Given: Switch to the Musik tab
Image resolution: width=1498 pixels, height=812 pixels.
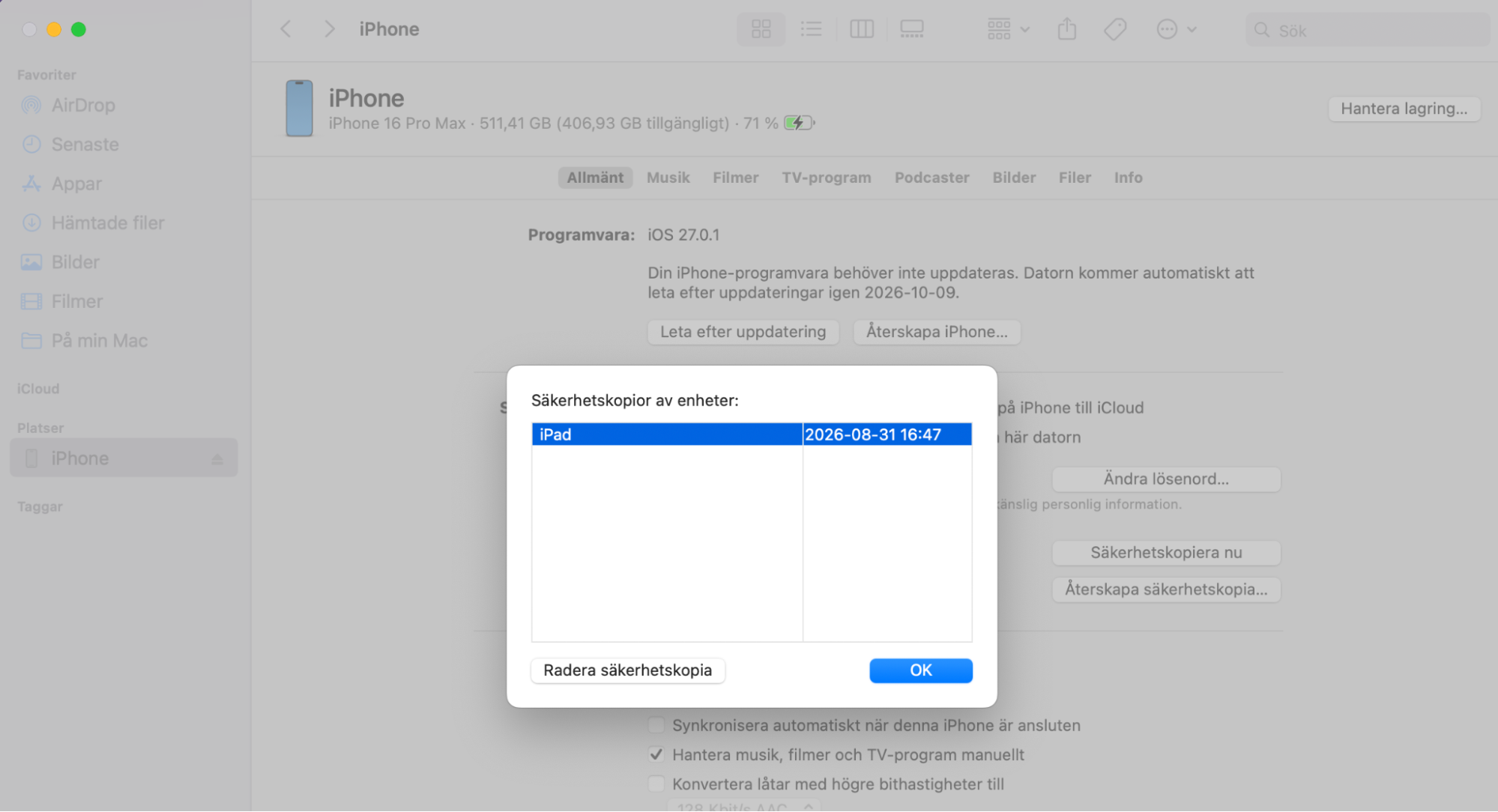Looking at the screenshot, I should click(668, 178).
